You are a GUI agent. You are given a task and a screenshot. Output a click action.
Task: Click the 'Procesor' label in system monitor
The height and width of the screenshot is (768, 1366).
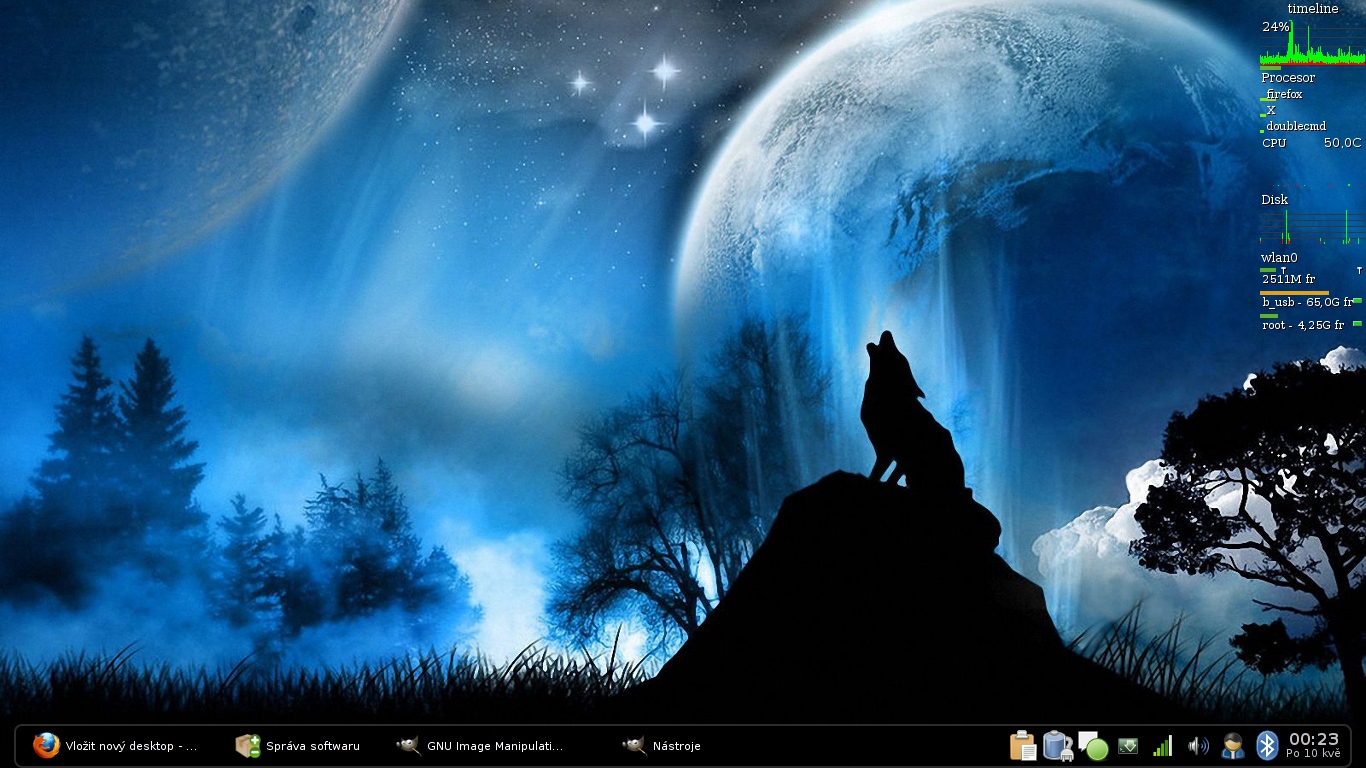1288,78
